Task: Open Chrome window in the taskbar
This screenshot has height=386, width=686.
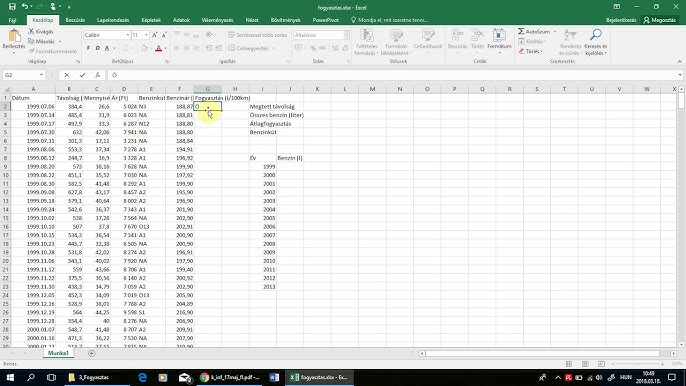Action: coord(230,377)
